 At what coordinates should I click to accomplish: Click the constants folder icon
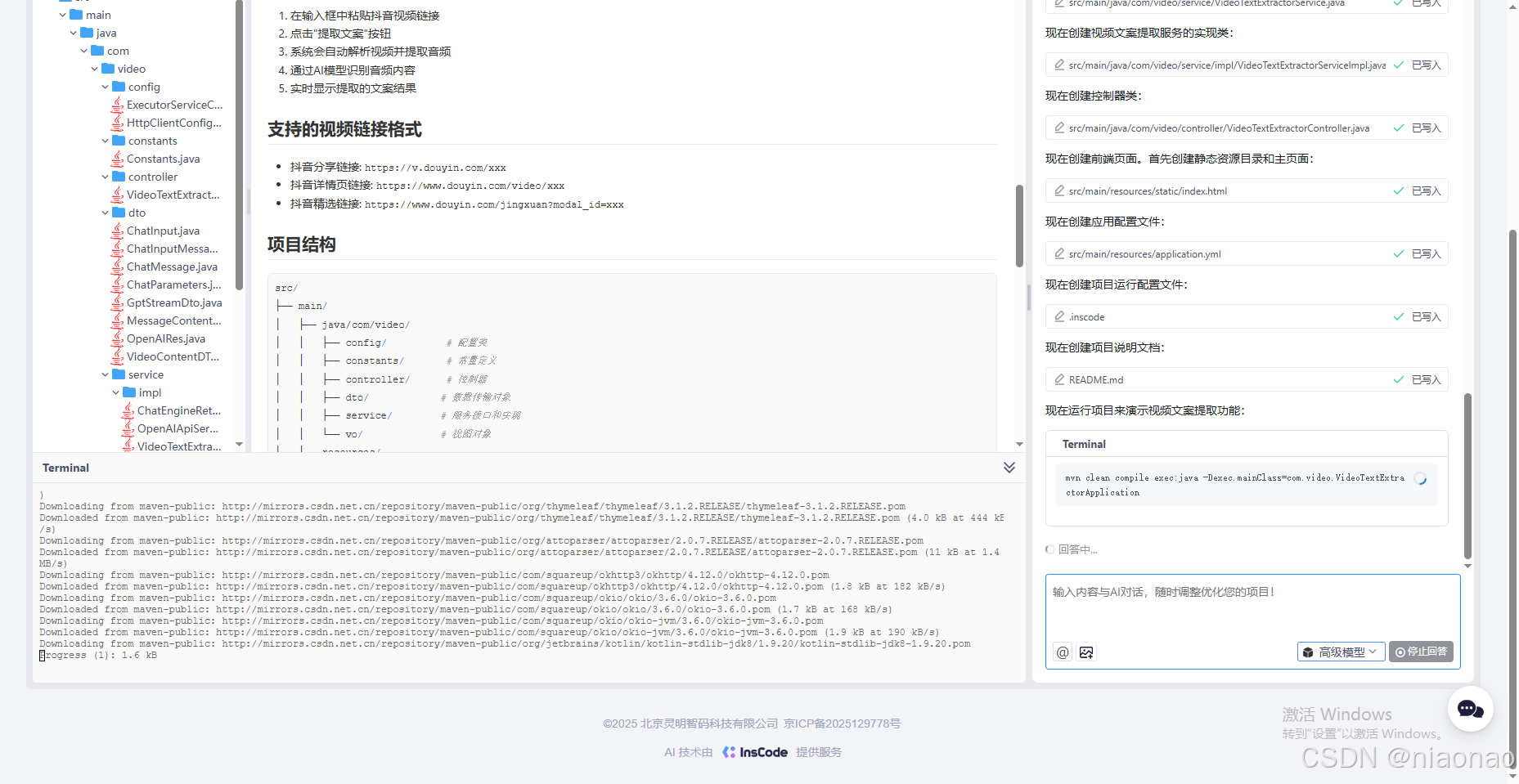119,141
